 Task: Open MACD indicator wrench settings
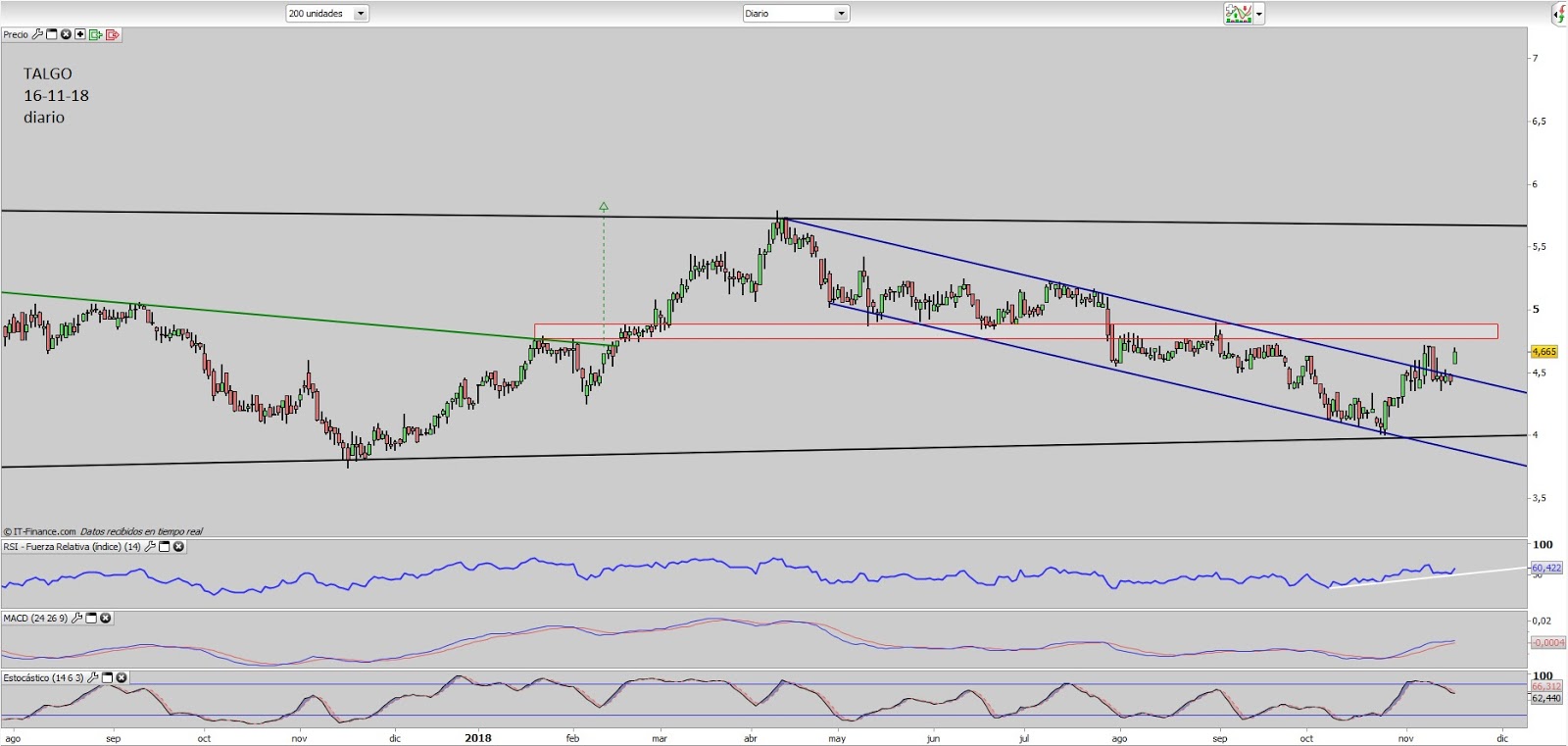(x=76, y=619)
